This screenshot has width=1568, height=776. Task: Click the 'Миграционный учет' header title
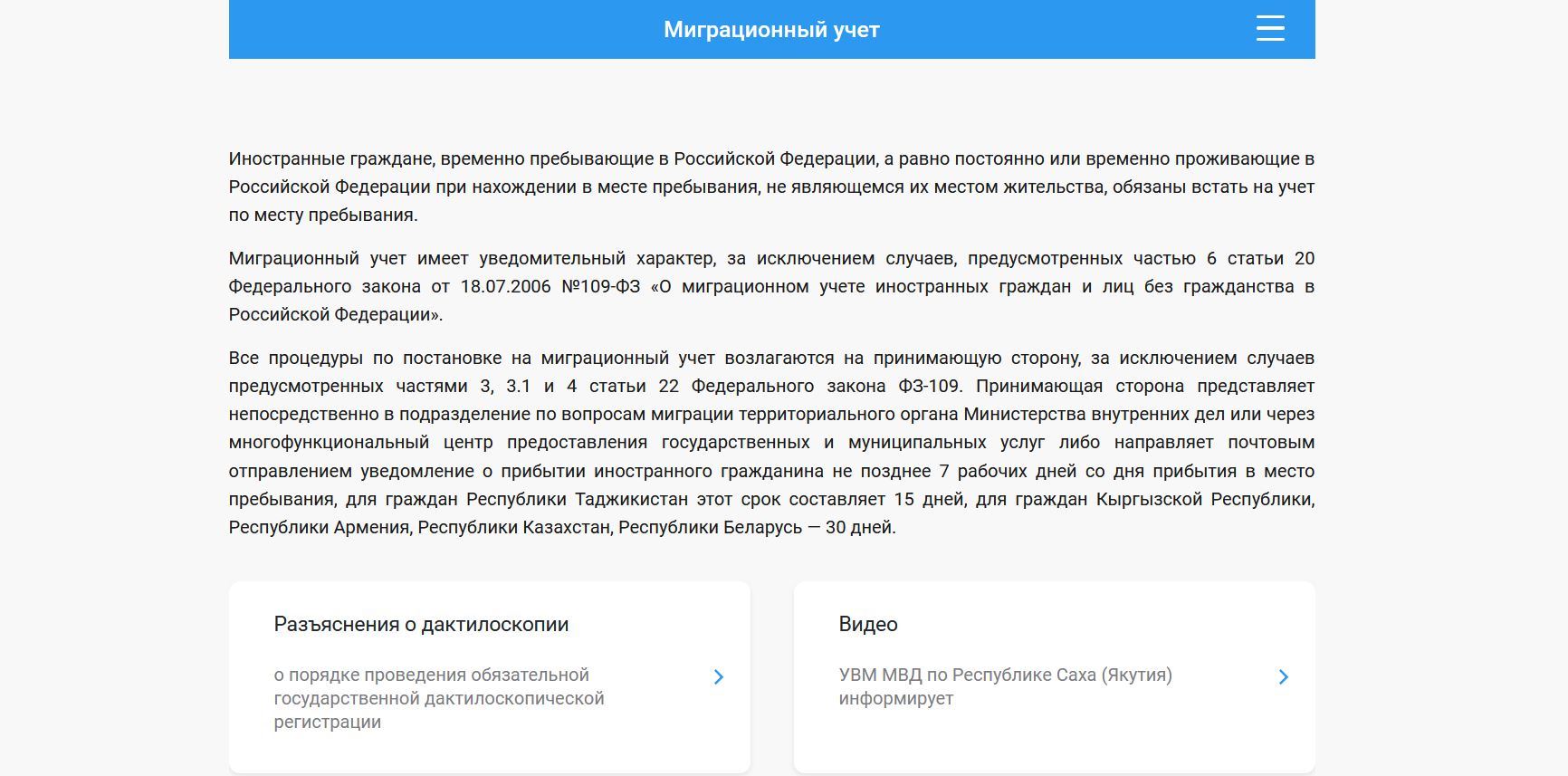point(771,30)
